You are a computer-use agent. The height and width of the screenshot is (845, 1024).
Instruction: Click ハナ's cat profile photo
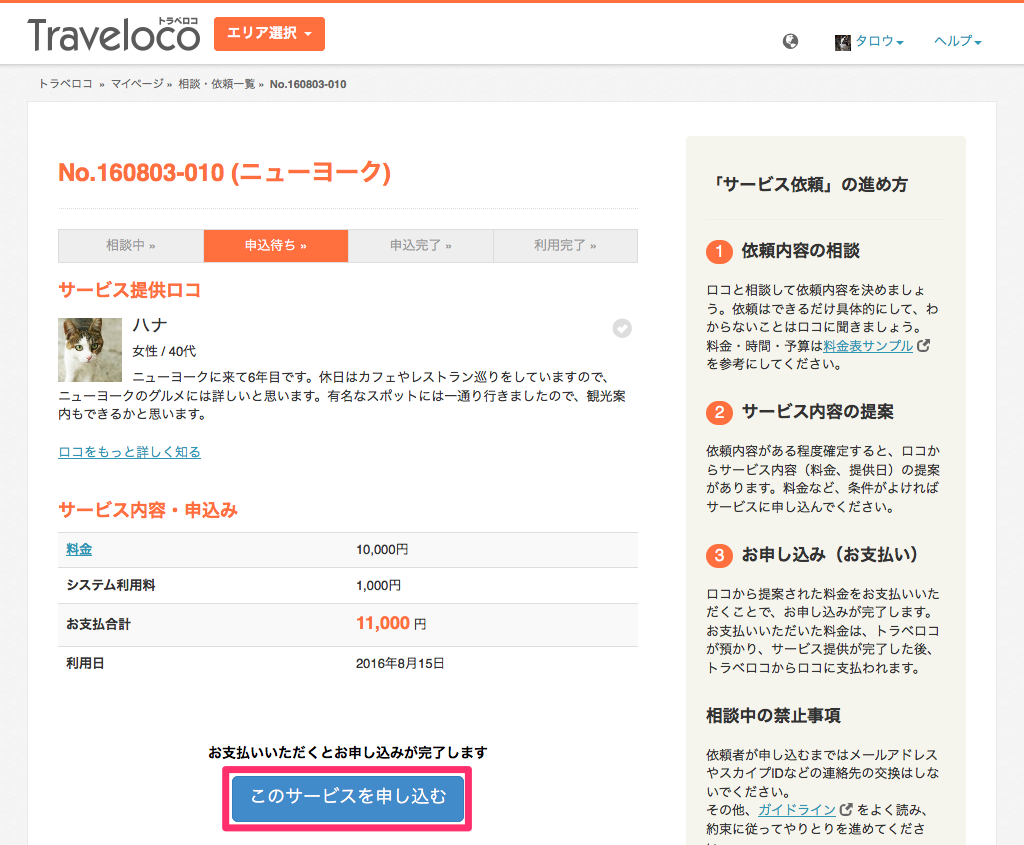click(90, 350)
